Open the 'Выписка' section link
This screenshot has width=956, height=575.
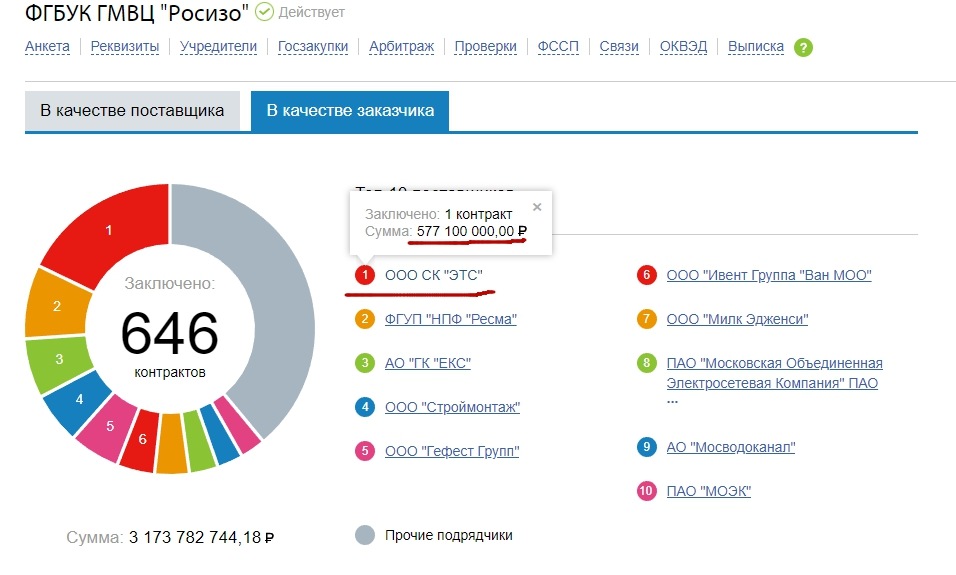click(756, 46)
